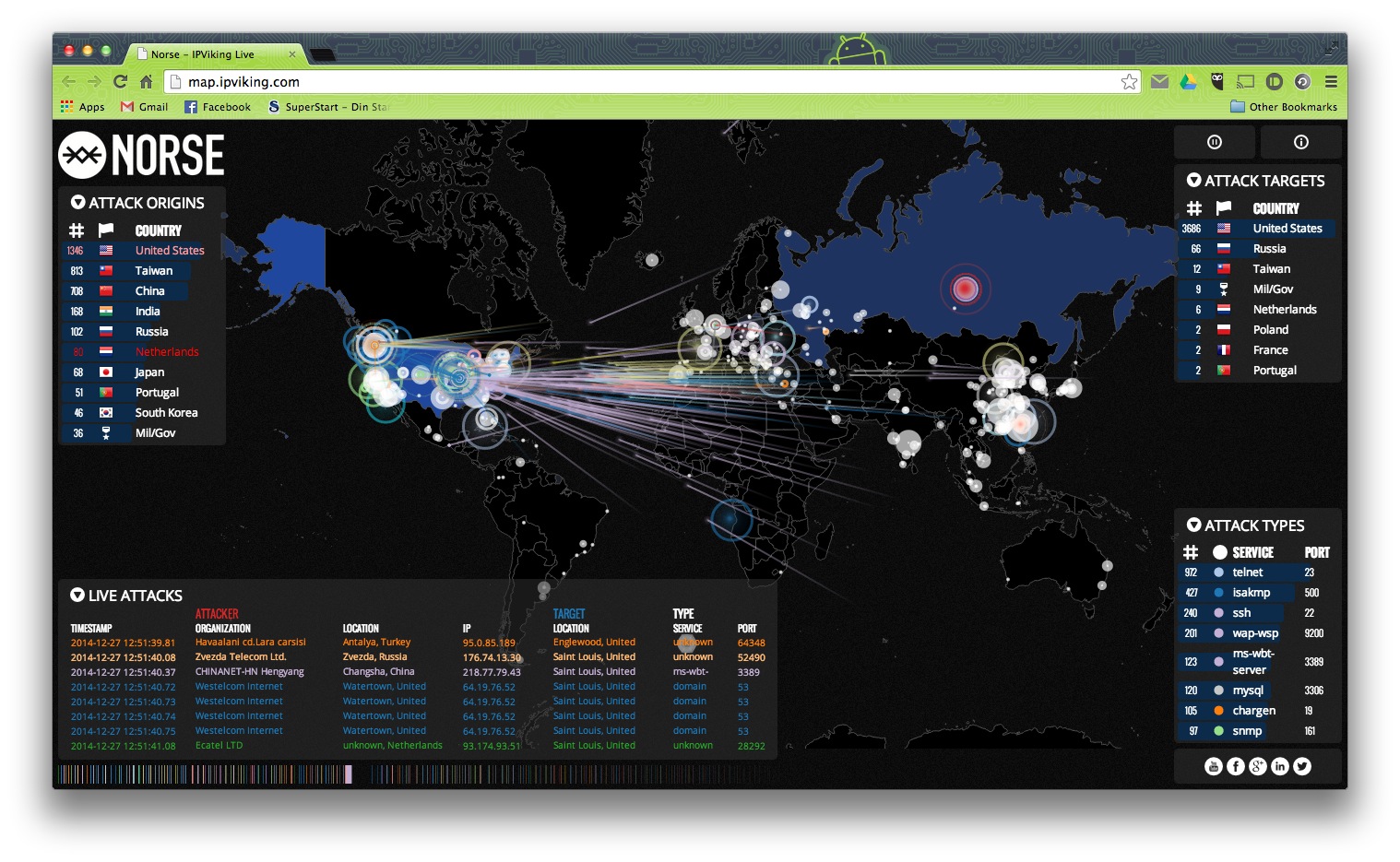Screen dimensions: 1400x862
Task: Click the red attack pulse over Russia
Action: 965,289
